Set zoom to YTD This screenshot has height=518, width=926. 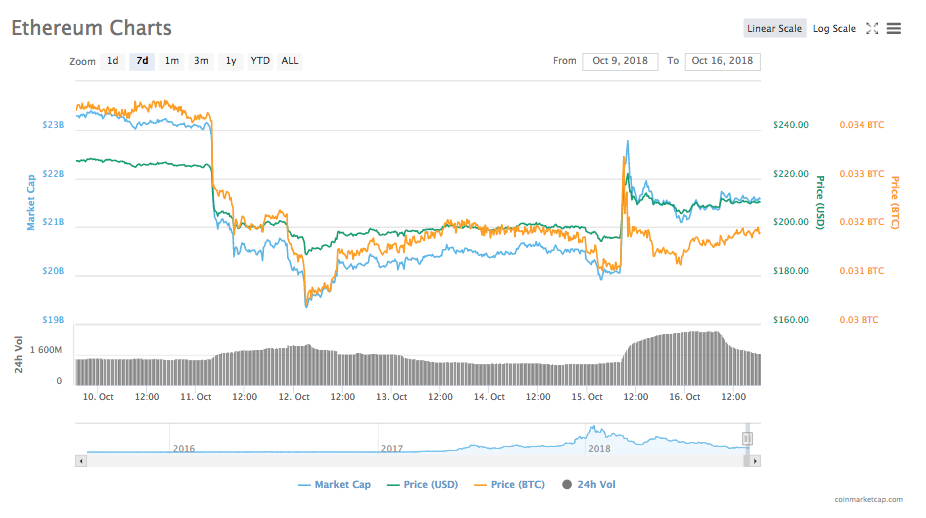coord(260,61)
